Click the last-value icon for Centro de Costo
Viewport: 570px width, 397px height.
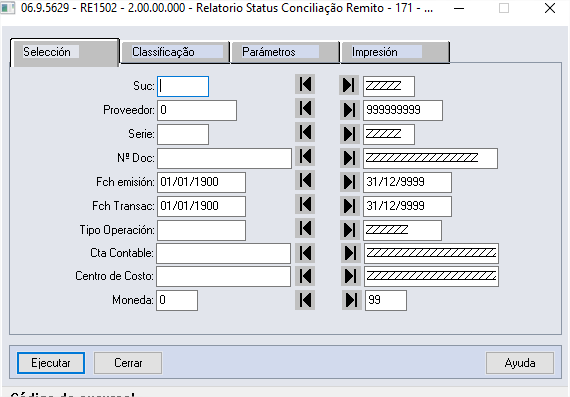pos(351,276)
